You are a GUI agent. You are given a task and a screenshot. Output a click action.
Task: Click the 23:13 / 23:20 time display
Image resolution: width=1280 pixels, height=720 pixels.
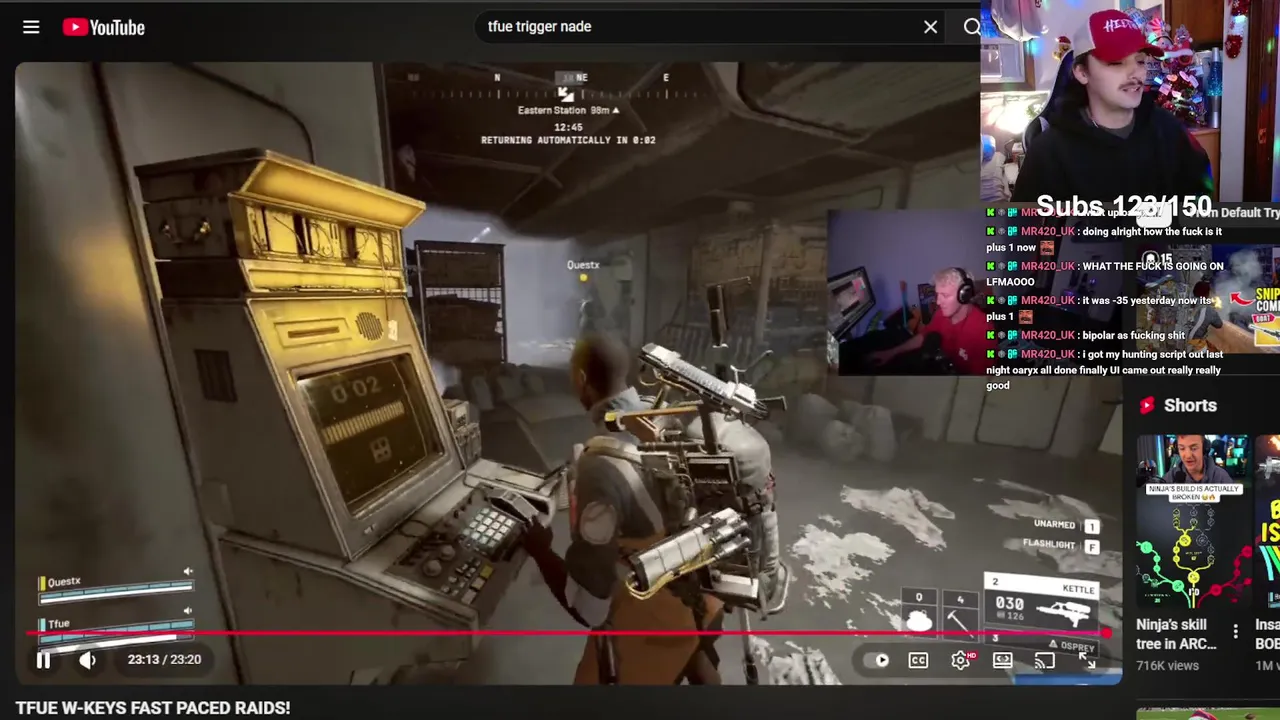164,660
